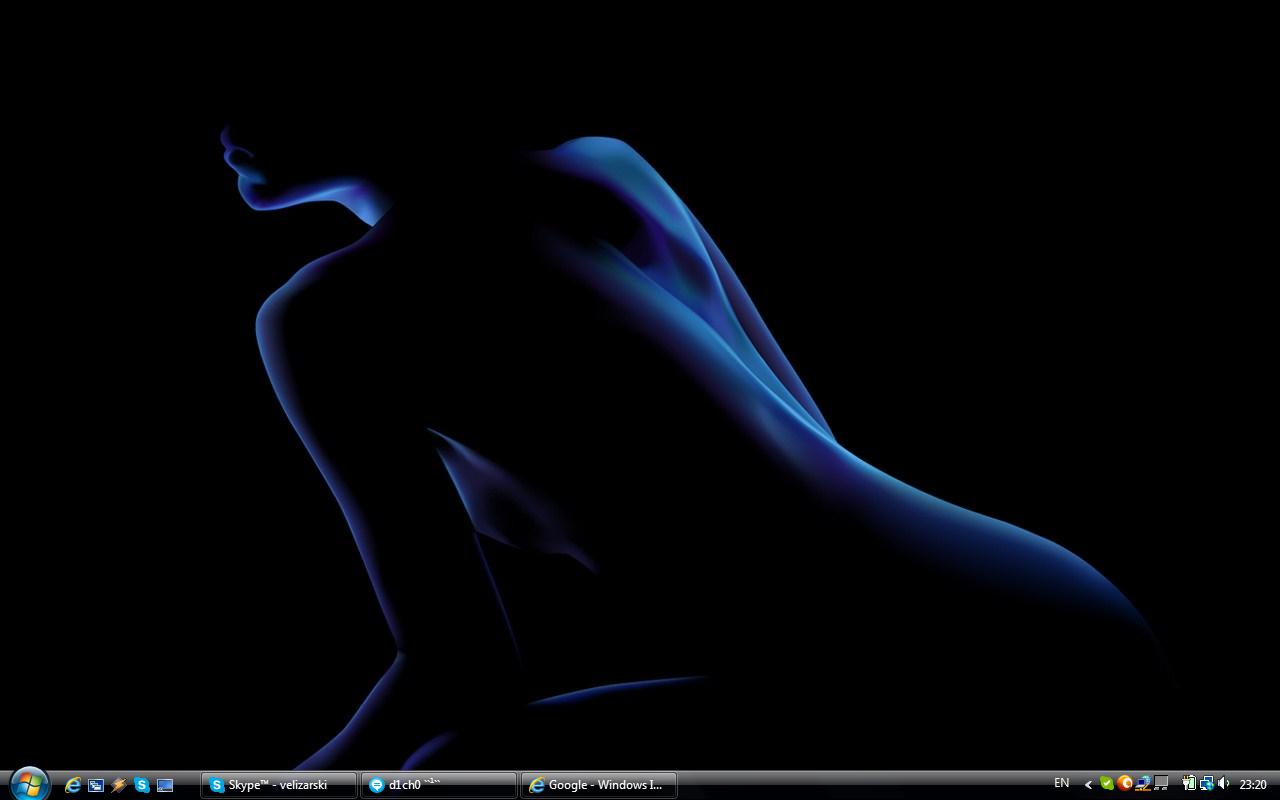Open the network connection globe tray icon
The height and width of the screenshot is (800, 1280).
tap(1206, 784)
